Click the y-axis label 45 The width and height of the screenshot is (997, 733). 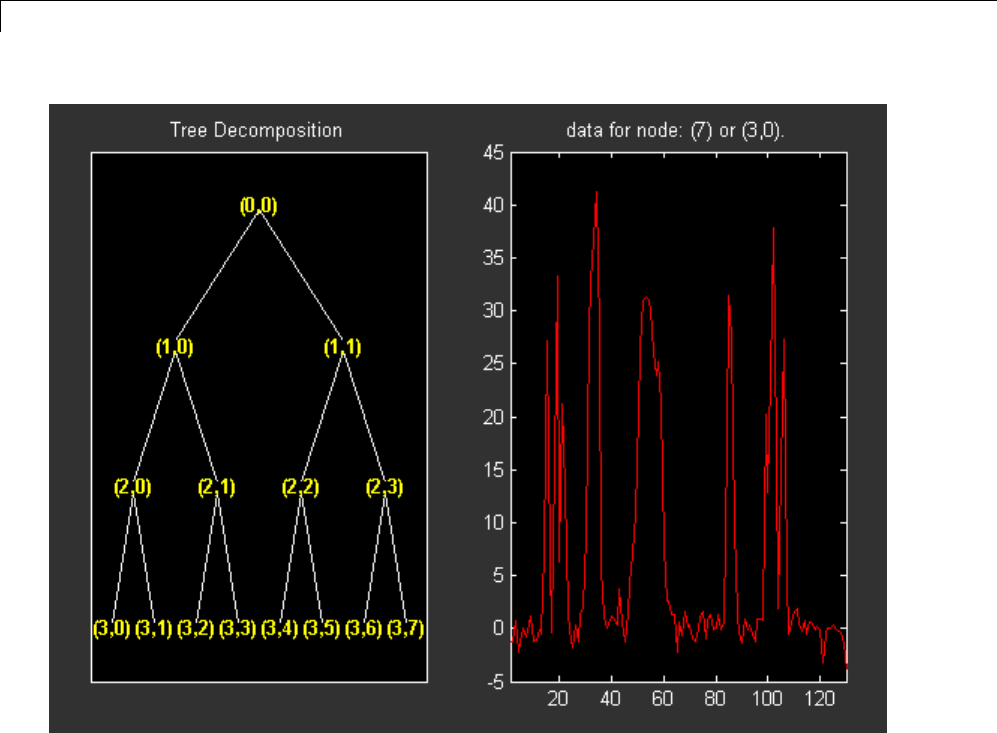(x=493, y=153)
